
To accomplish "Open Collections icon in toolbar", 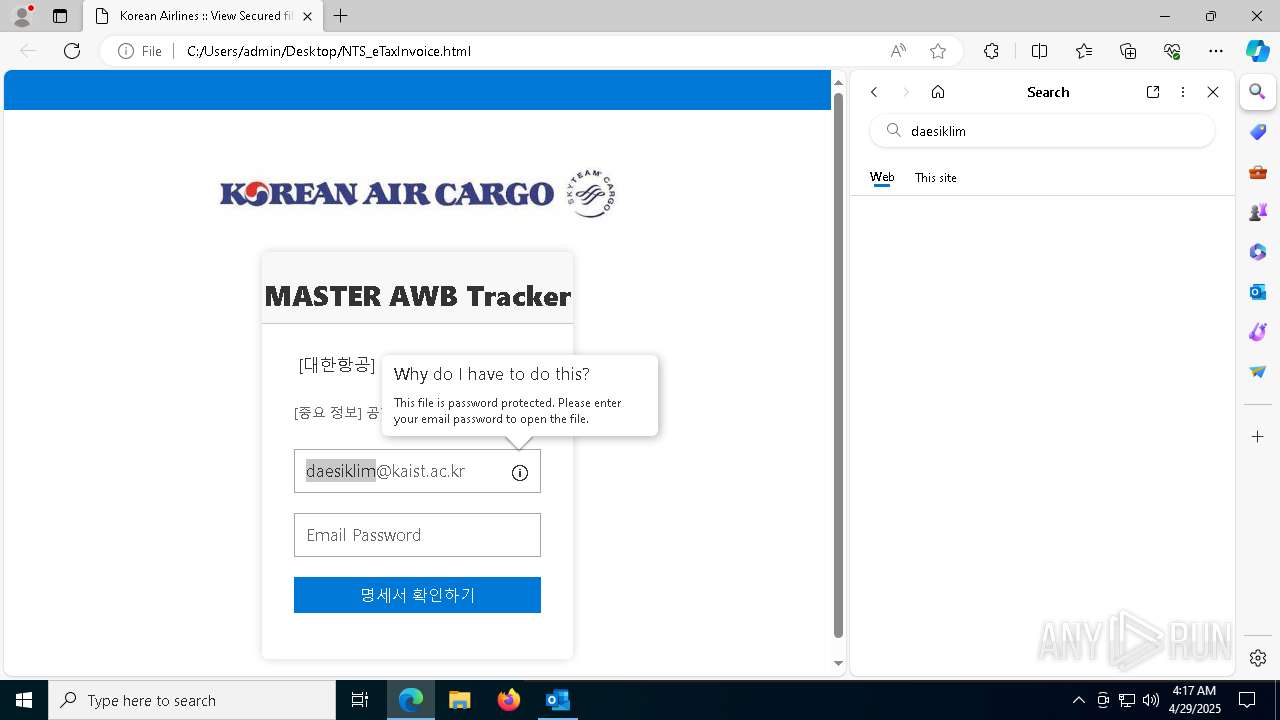I will (x=1128, y=51).
